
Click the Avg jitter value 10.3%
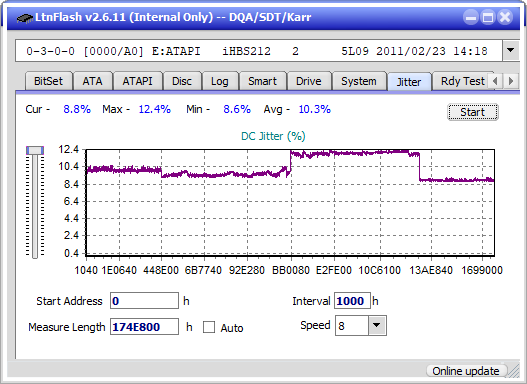(x=315, y=109)
